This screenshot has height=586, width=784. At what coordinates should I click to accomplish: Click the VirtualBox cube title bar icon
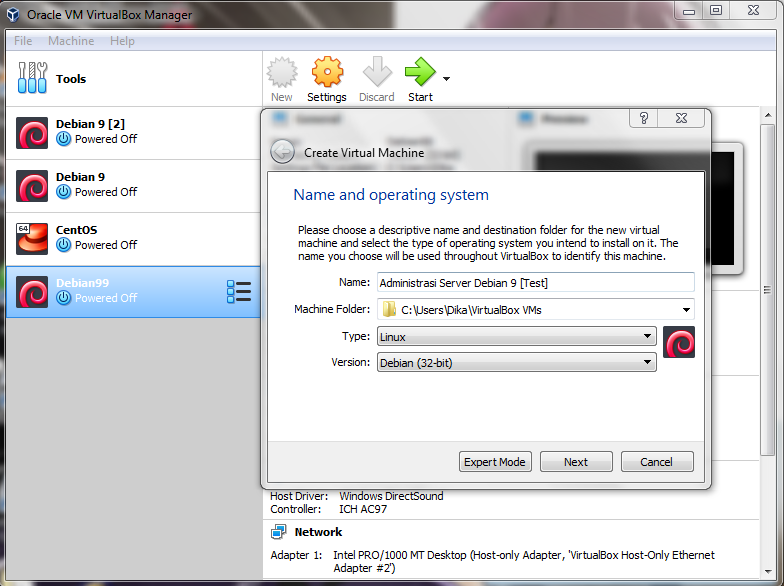pyautogui.click(x=13, y=14)
